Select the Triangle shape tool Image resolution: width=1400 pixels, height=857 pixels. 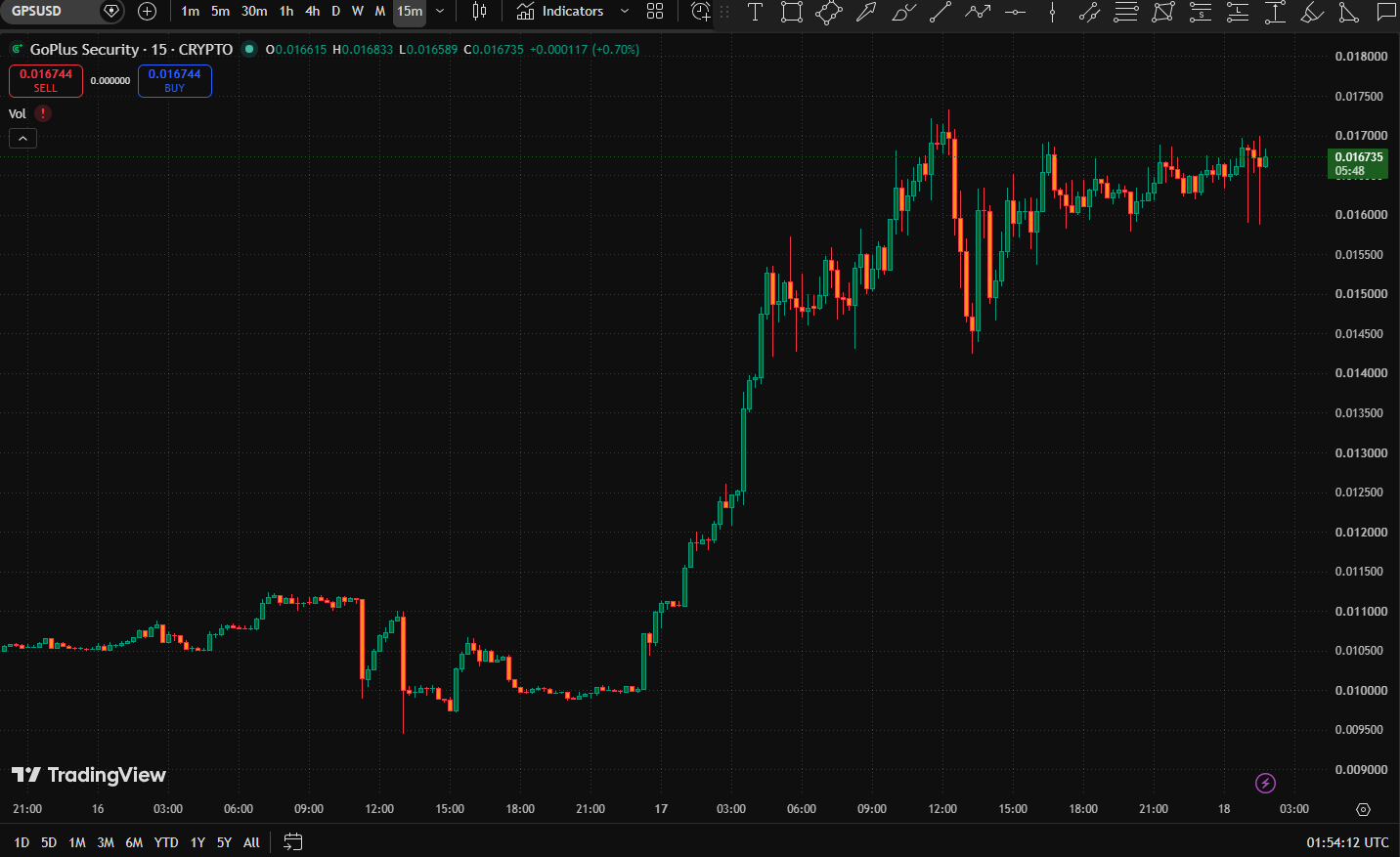point(1349,12)
